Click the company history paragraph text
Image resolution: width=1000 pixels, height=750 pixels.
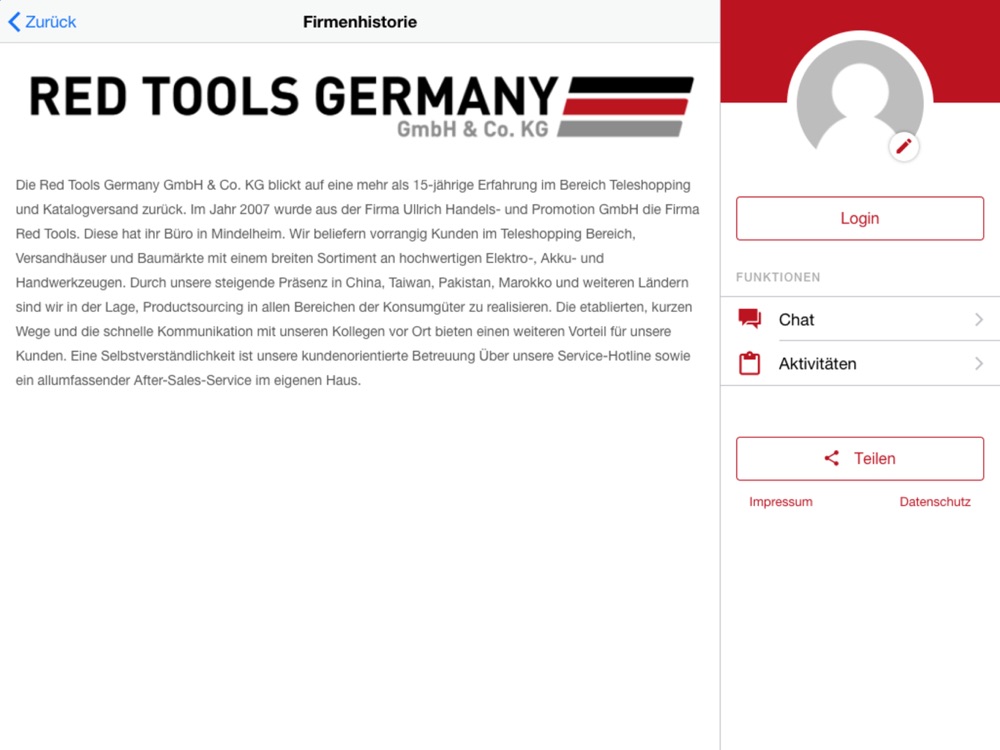coord(358,283)
